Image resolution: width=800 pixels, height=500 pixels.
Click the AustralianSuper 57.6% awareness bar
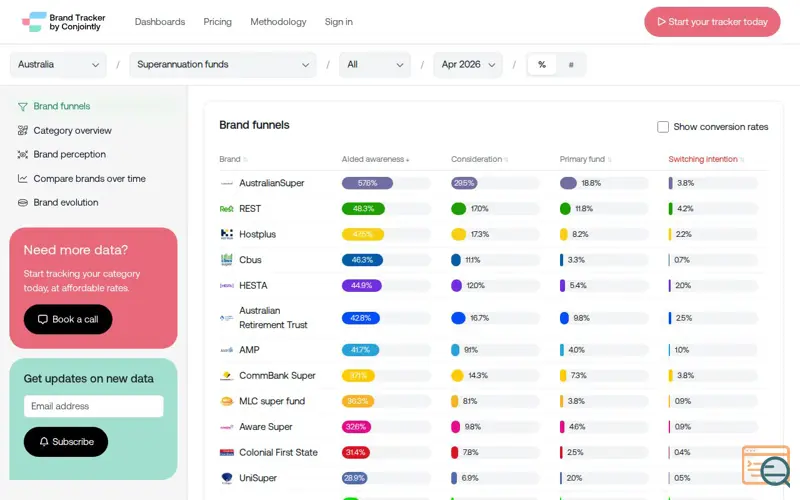point(367,183)
